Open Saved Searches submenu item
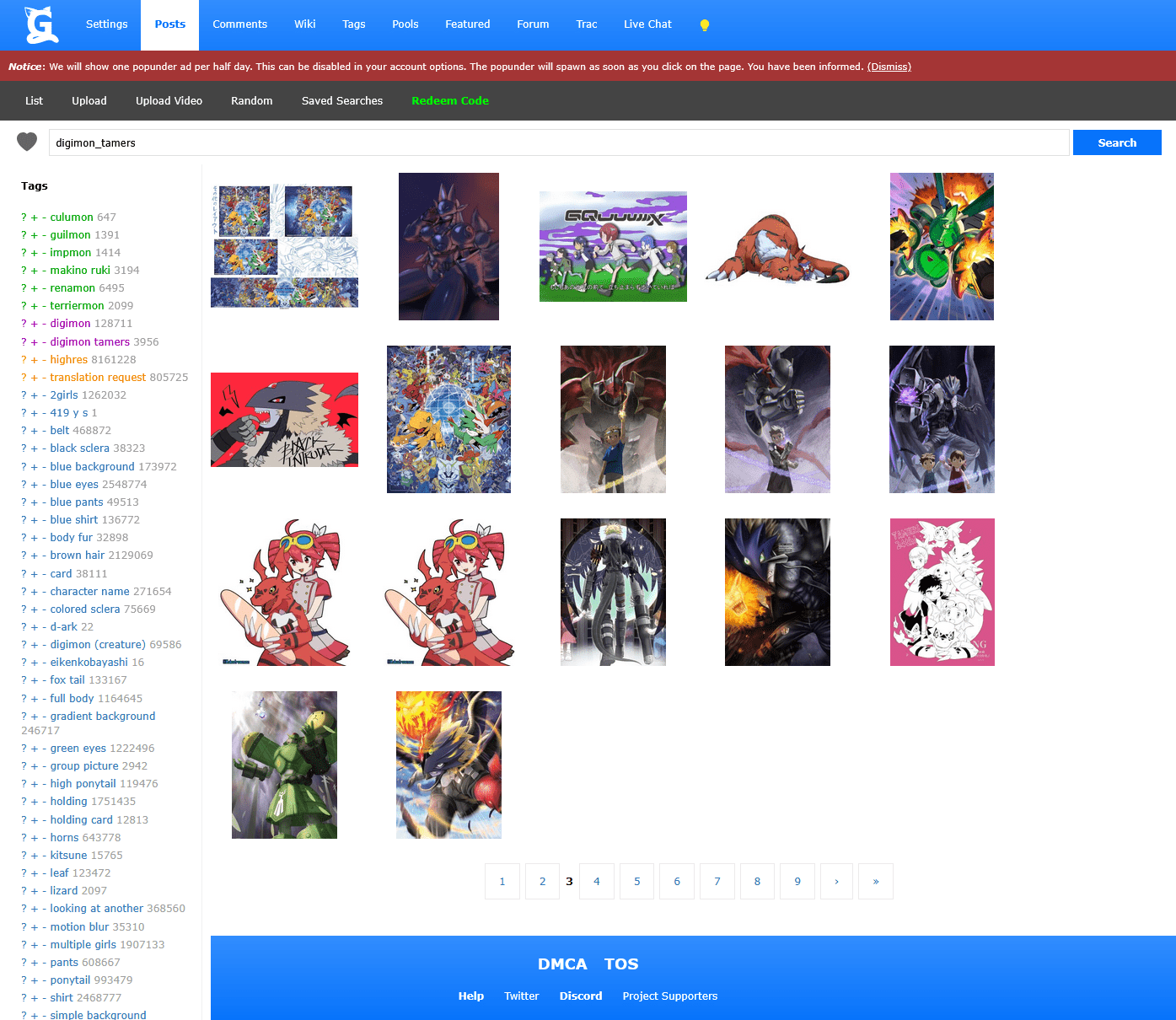 (341, 101)
